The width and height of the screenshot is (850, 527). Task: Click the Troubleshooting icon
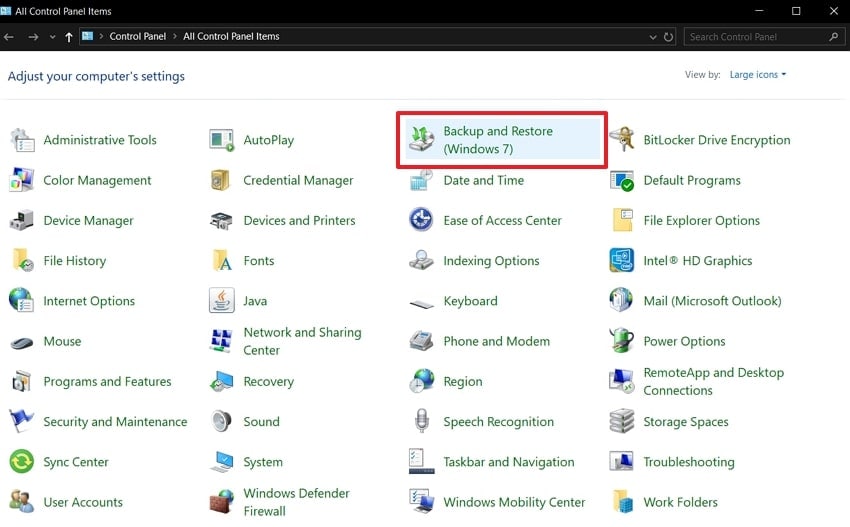tap(621, 461)
